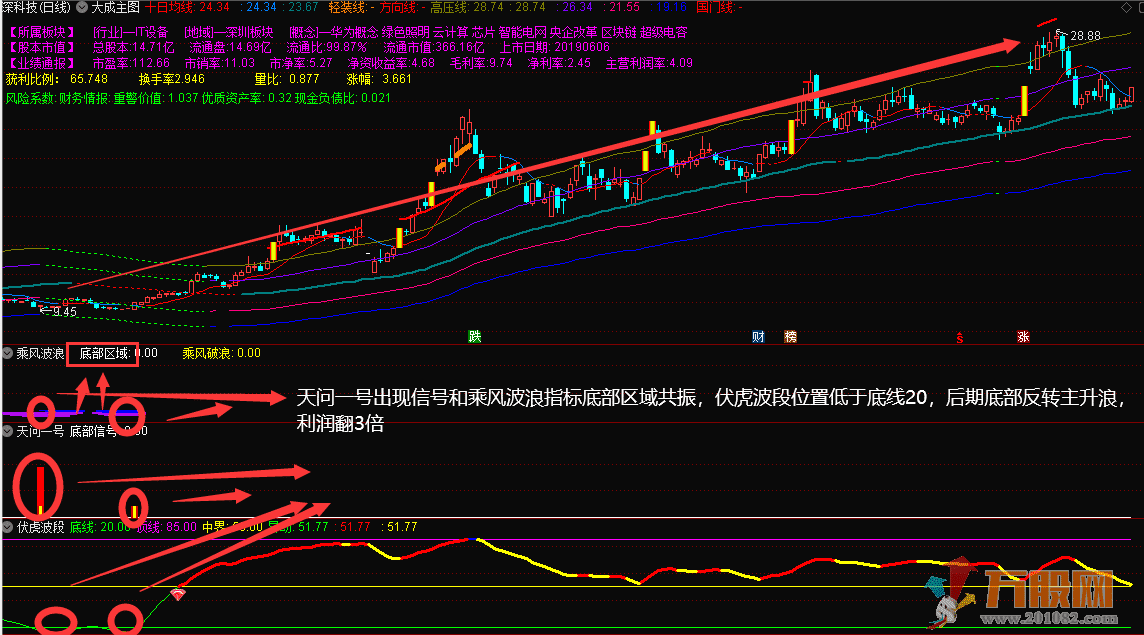This screenshot has width=1144, height=635.
Task: Click the red $ event marker
Action: [x=959, y=337]
